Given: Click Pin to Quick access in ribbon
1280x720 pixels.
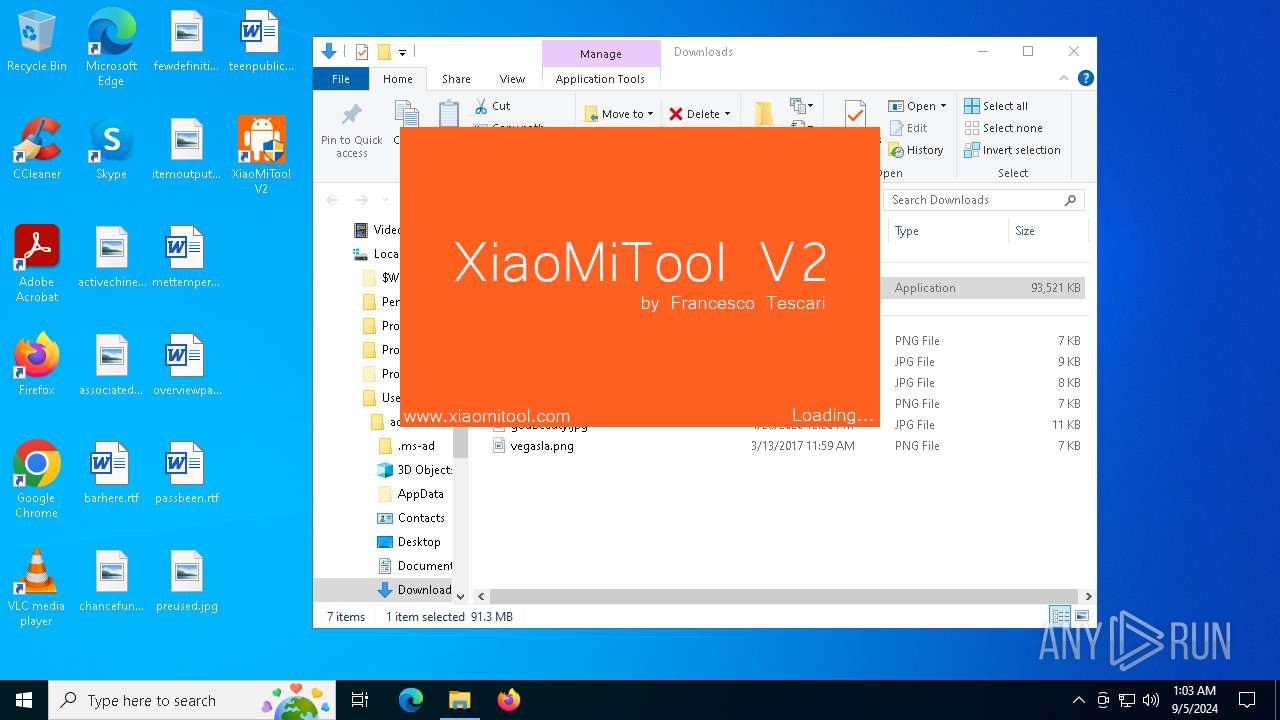Looking at the screenshot, I should [352, 130].
